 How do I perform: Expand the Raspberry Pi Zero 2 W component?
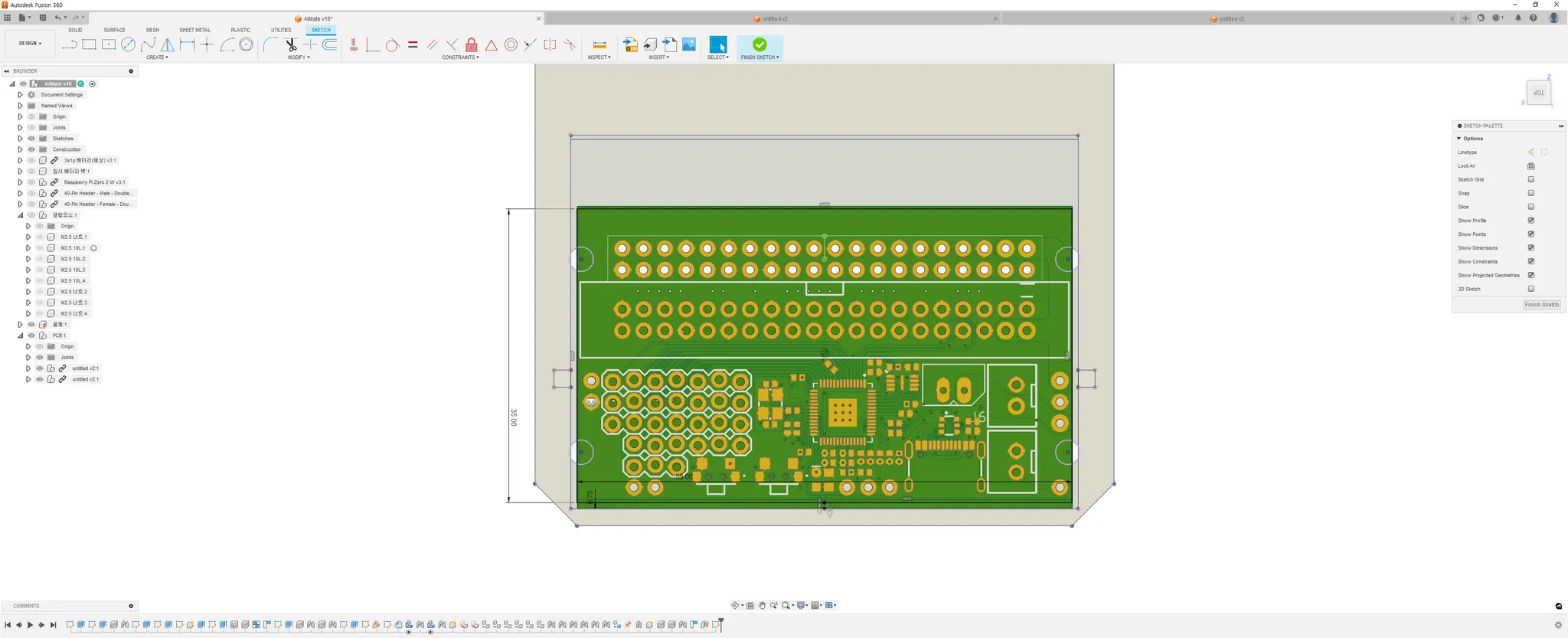[20, 182]
